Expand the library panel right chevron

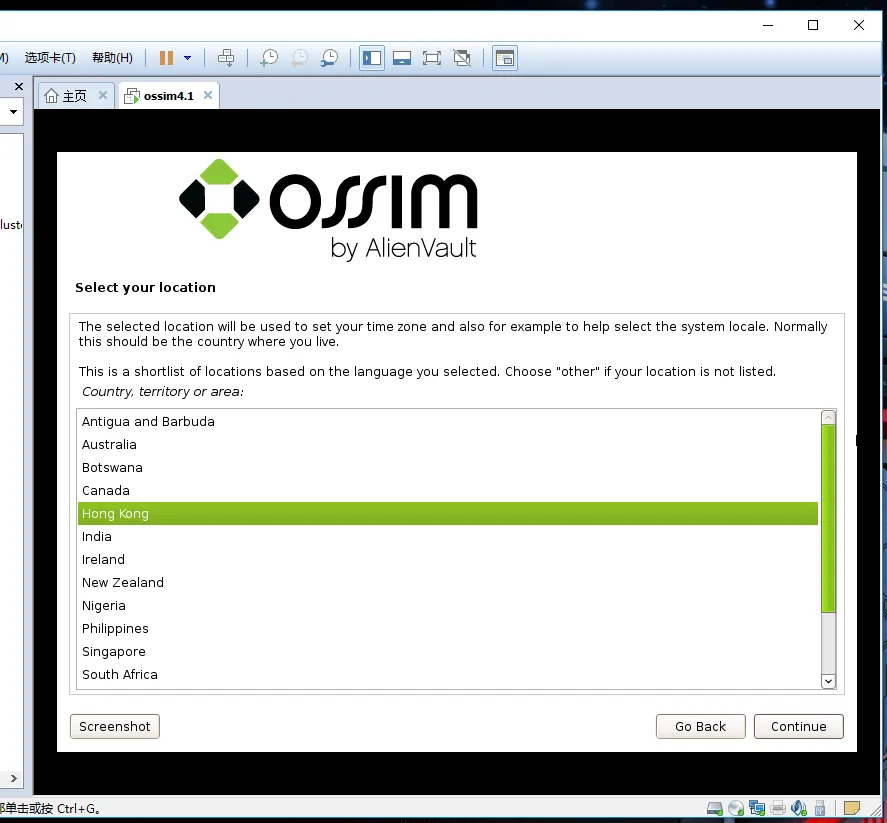pos(14,778)
